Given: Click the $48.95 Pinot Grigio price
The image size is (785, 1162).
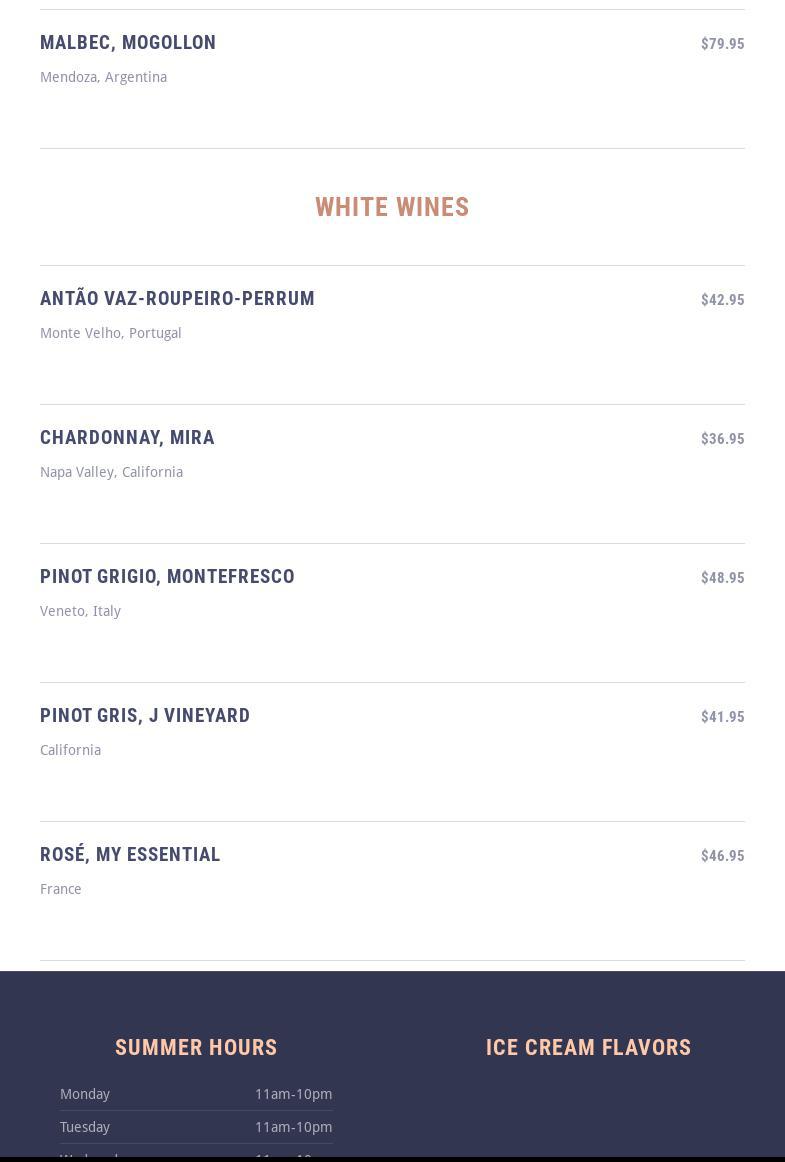Looking at the screenshot, I should (x=722, y=578).
